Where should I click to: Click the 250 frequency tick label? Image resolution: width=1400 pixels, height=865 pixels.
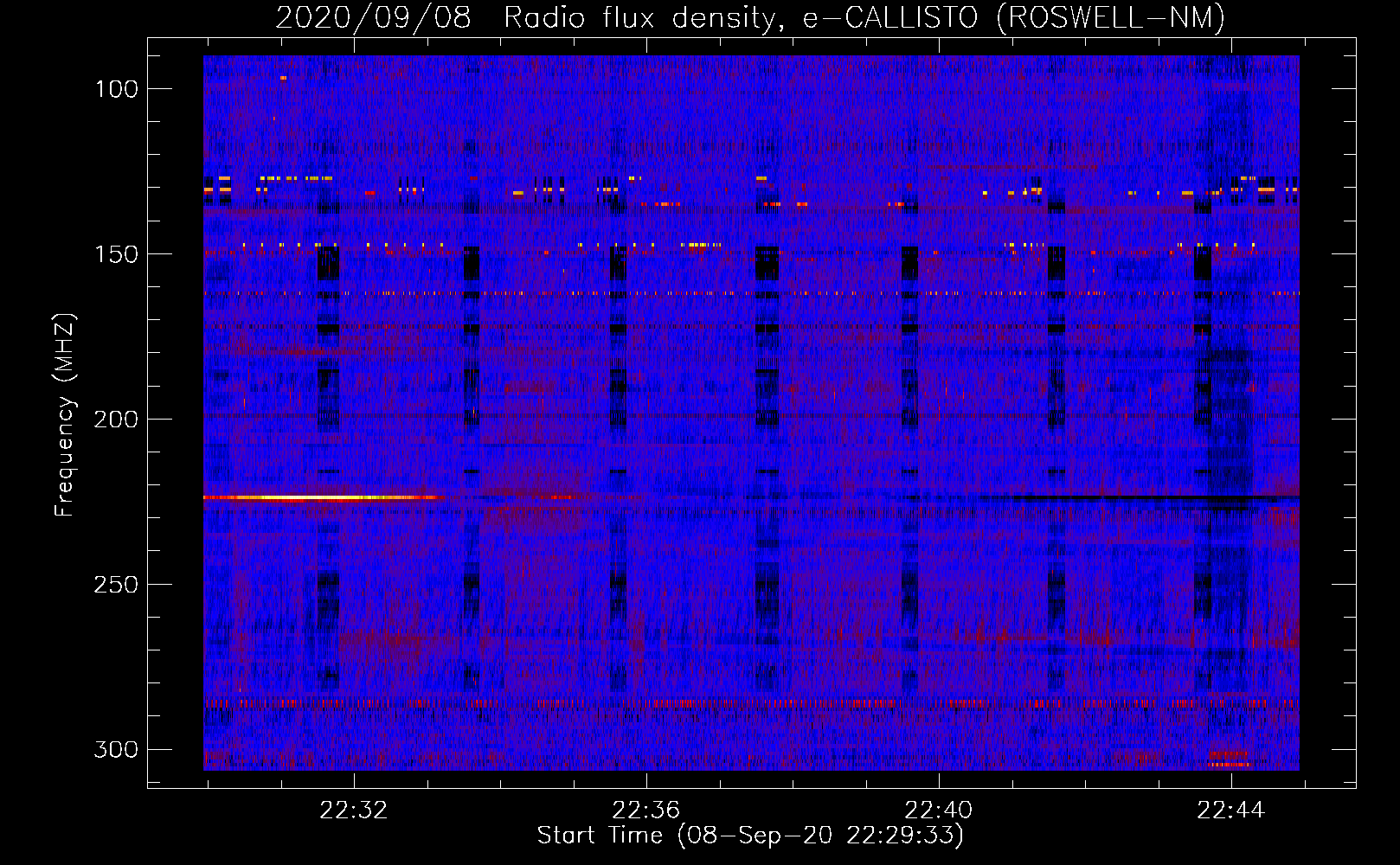116,585
